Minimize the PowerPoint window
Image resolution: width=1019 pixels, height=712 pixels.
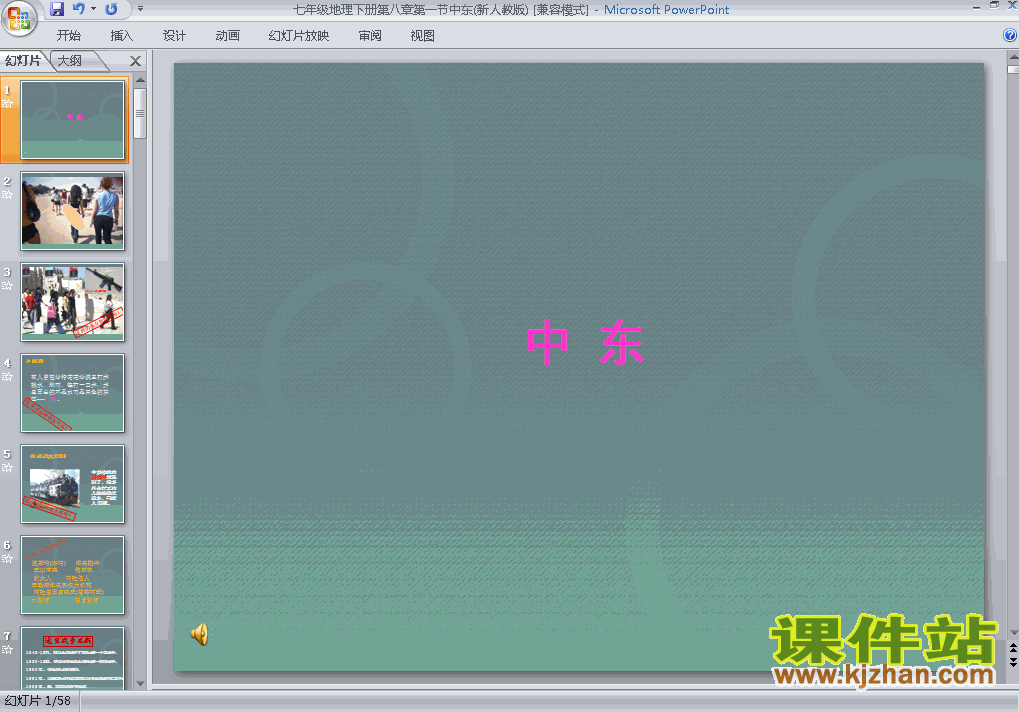[x=976, y=6]
